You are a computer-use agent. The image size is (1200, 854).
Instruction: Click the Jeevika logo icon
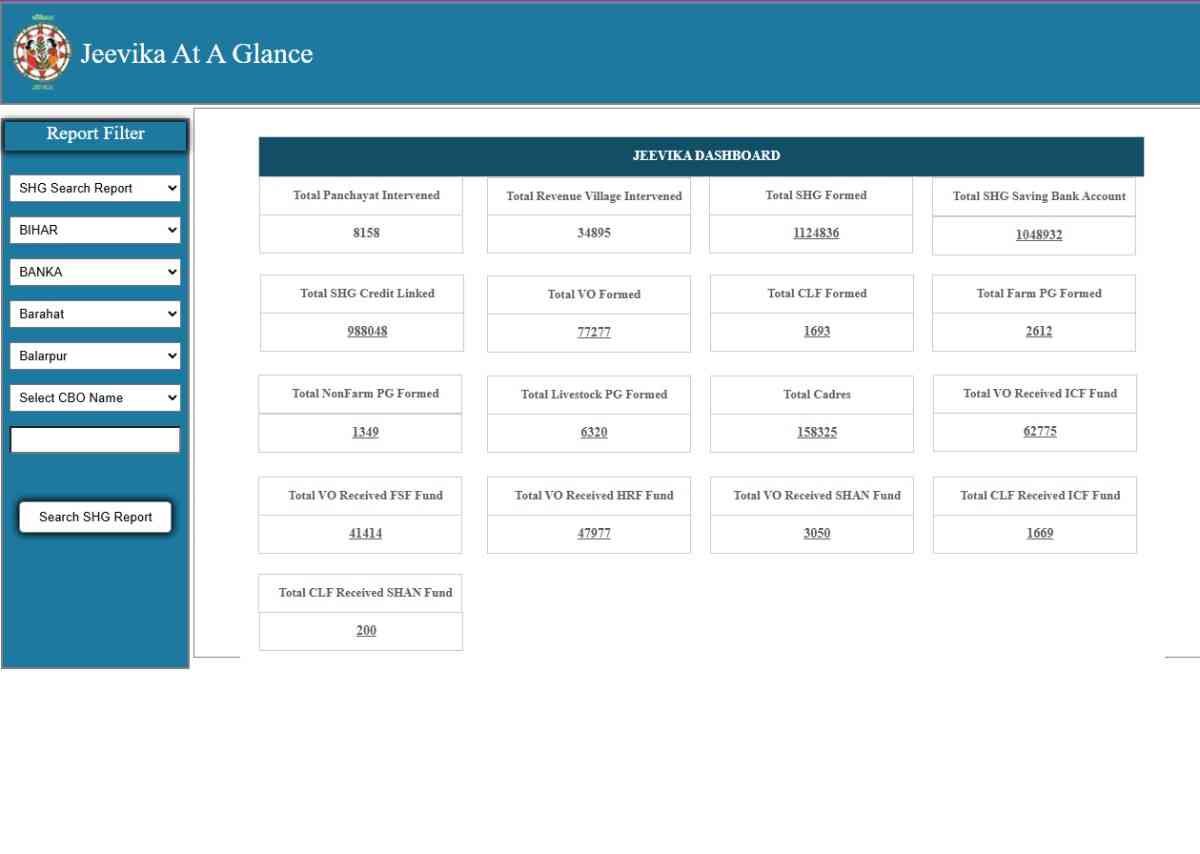pyautogui.click(x=42, y=53)
